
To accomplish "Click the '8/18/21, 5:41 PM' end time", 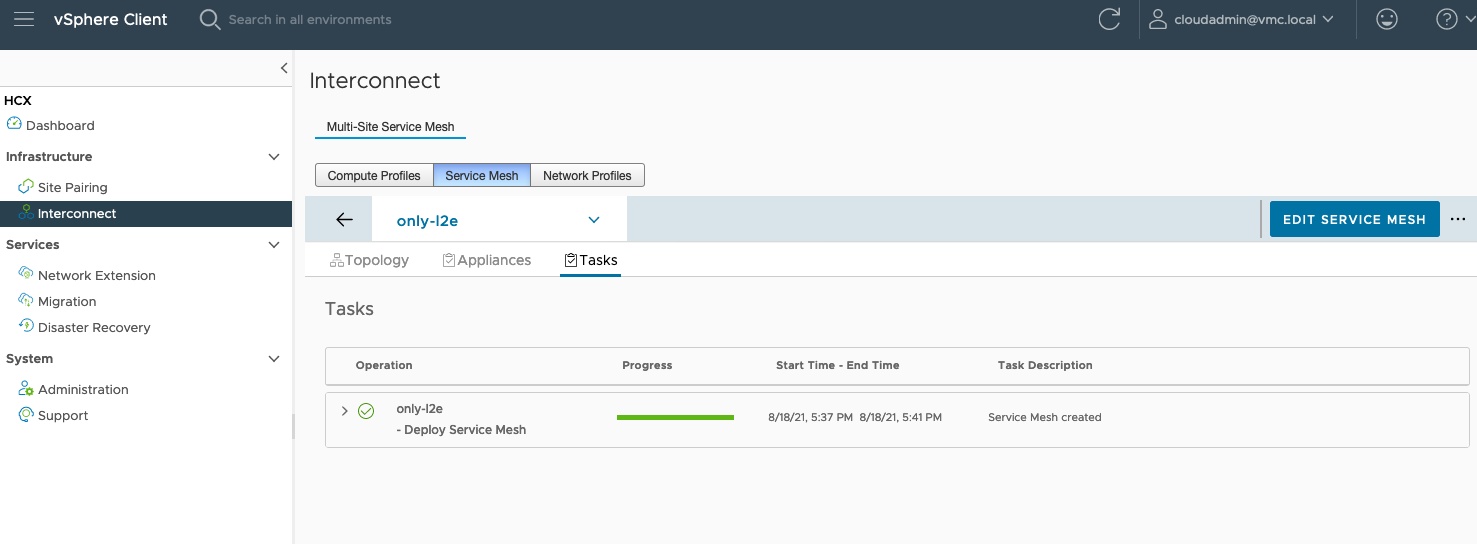I will 900,417.
